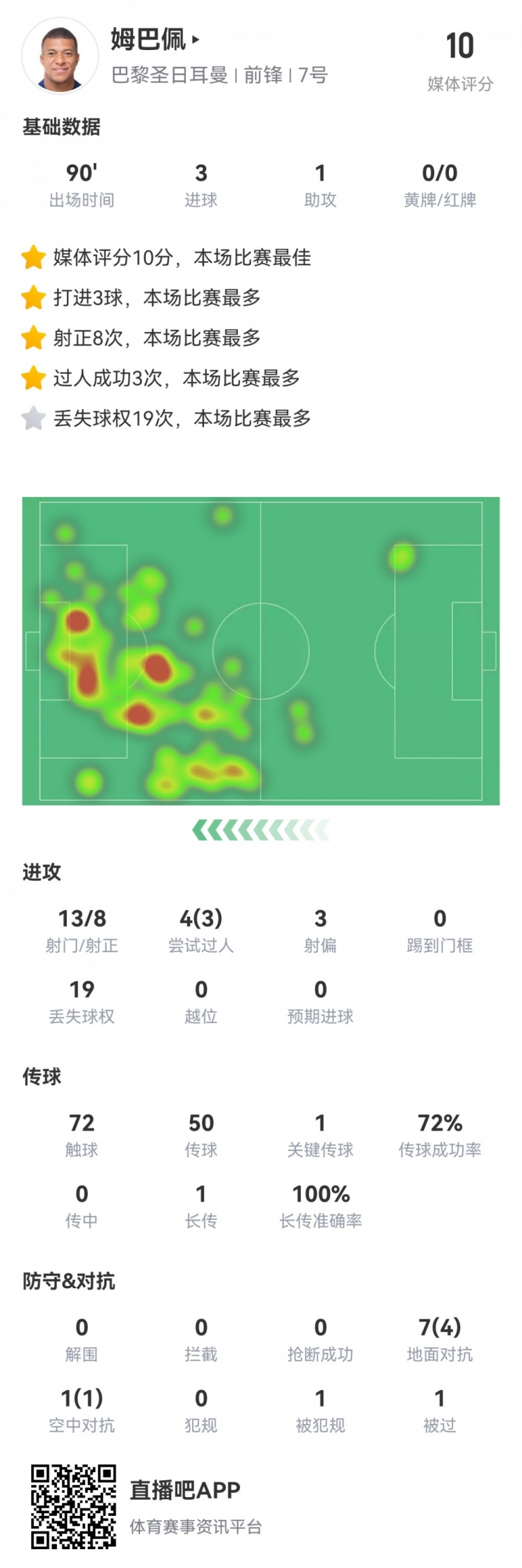This screenshot has width=522, height=1568.
Task: Click the gray star beside 丢失球权19次
Action: tap(33, 419)
